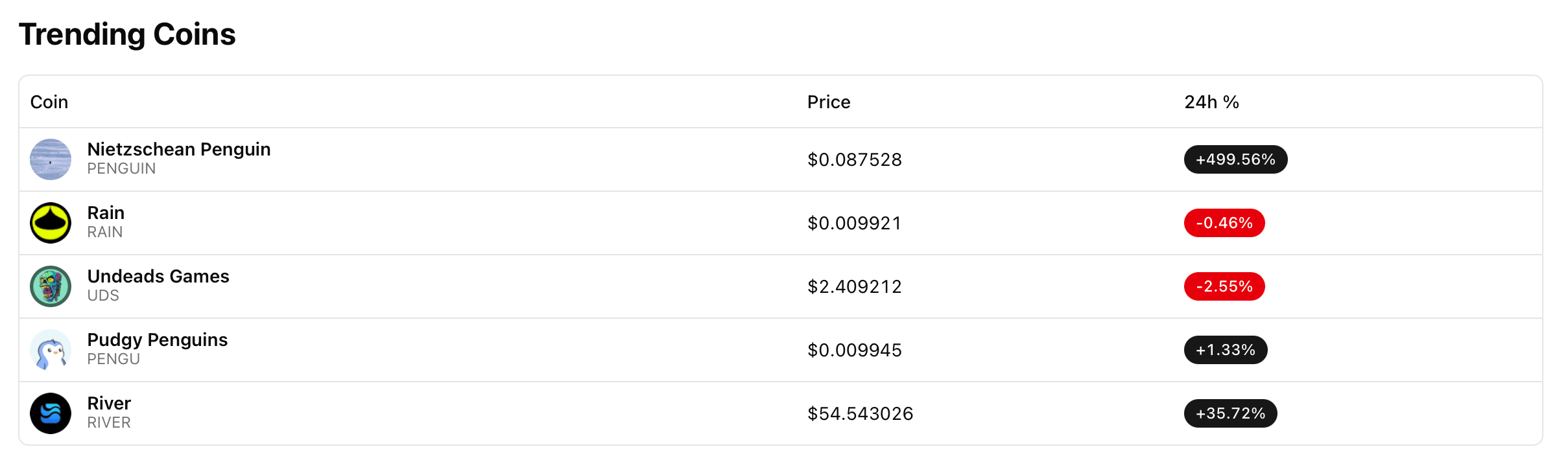Click the -0.46% badge for Rain
This screenshot has height=473, width=1568.
(x=1224, y=222)
